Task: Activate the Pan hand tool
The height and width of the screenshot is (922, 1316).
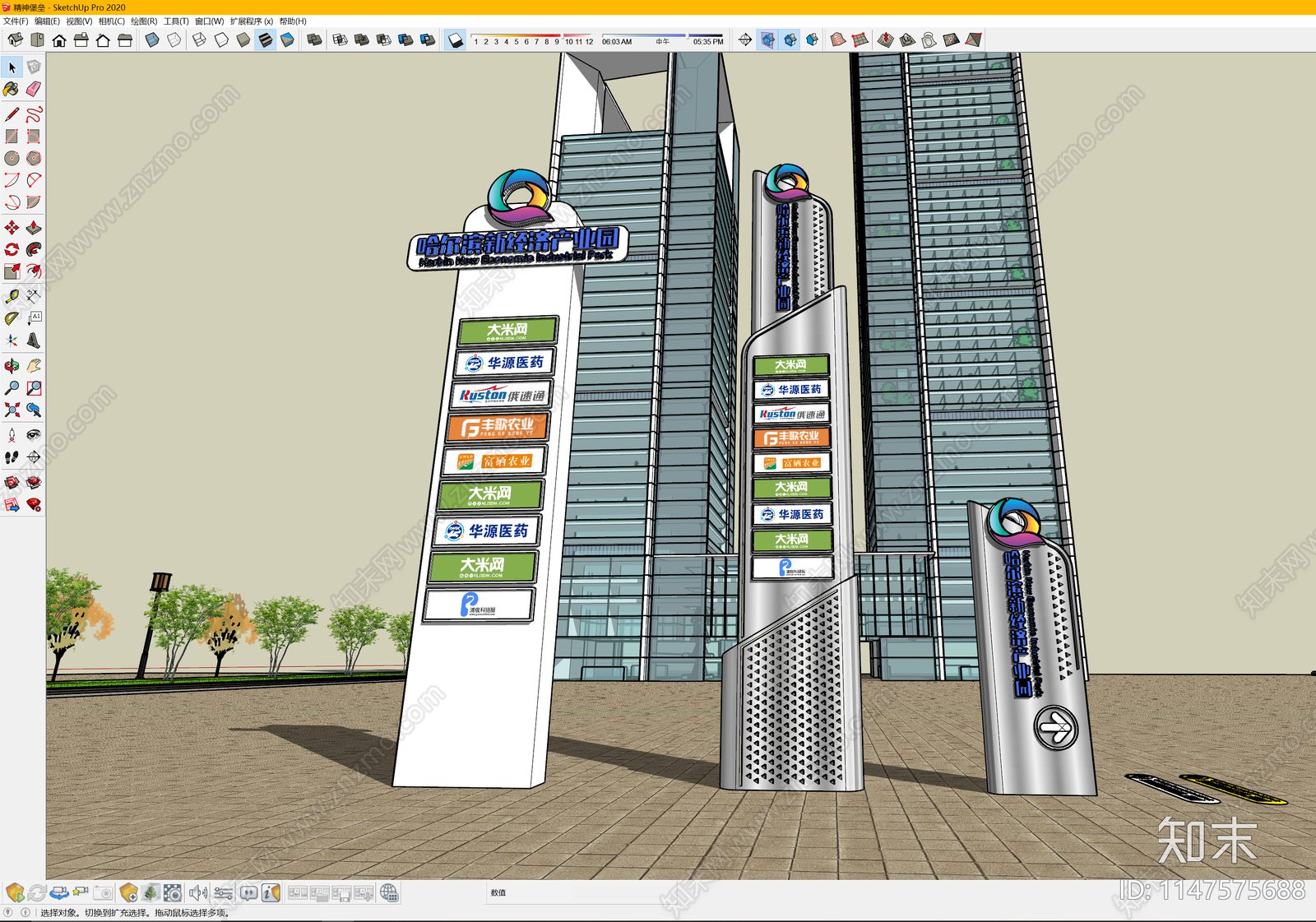Action: coord(34,366)
